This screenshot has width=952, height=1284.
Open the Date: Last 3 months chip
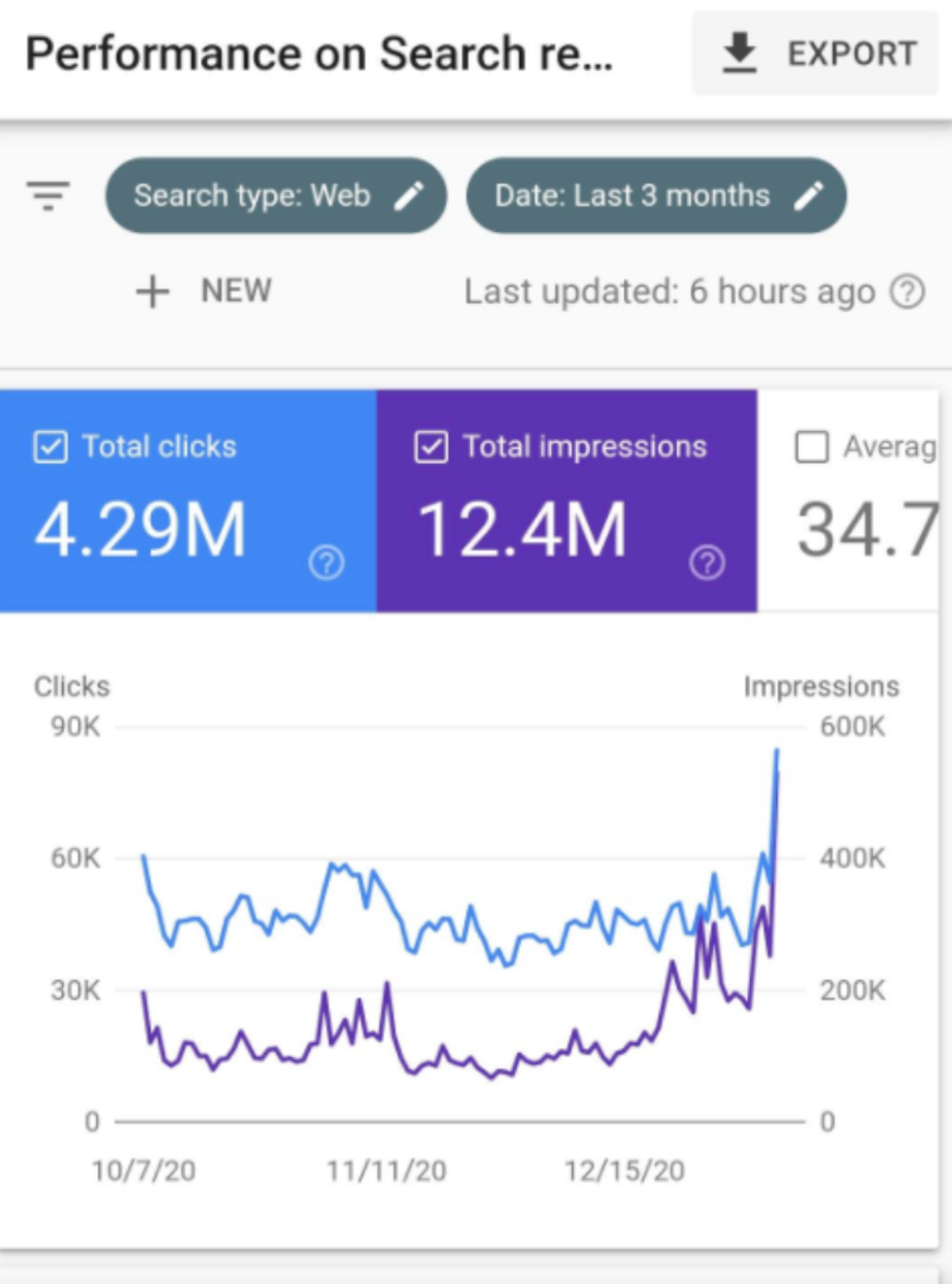coord(631,195)
